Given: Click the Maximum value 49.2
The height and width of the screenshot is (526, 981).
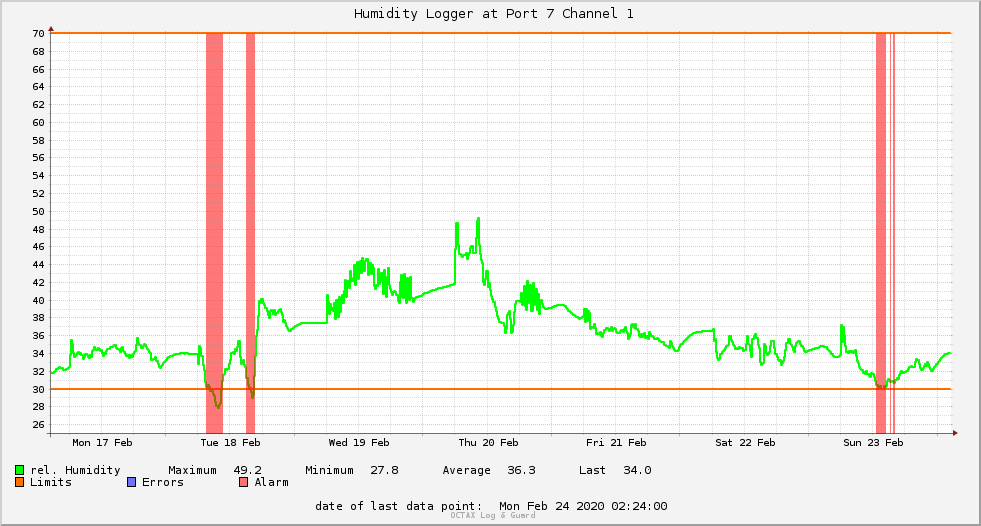Looking at the screenshot, I should click(248, 470).
